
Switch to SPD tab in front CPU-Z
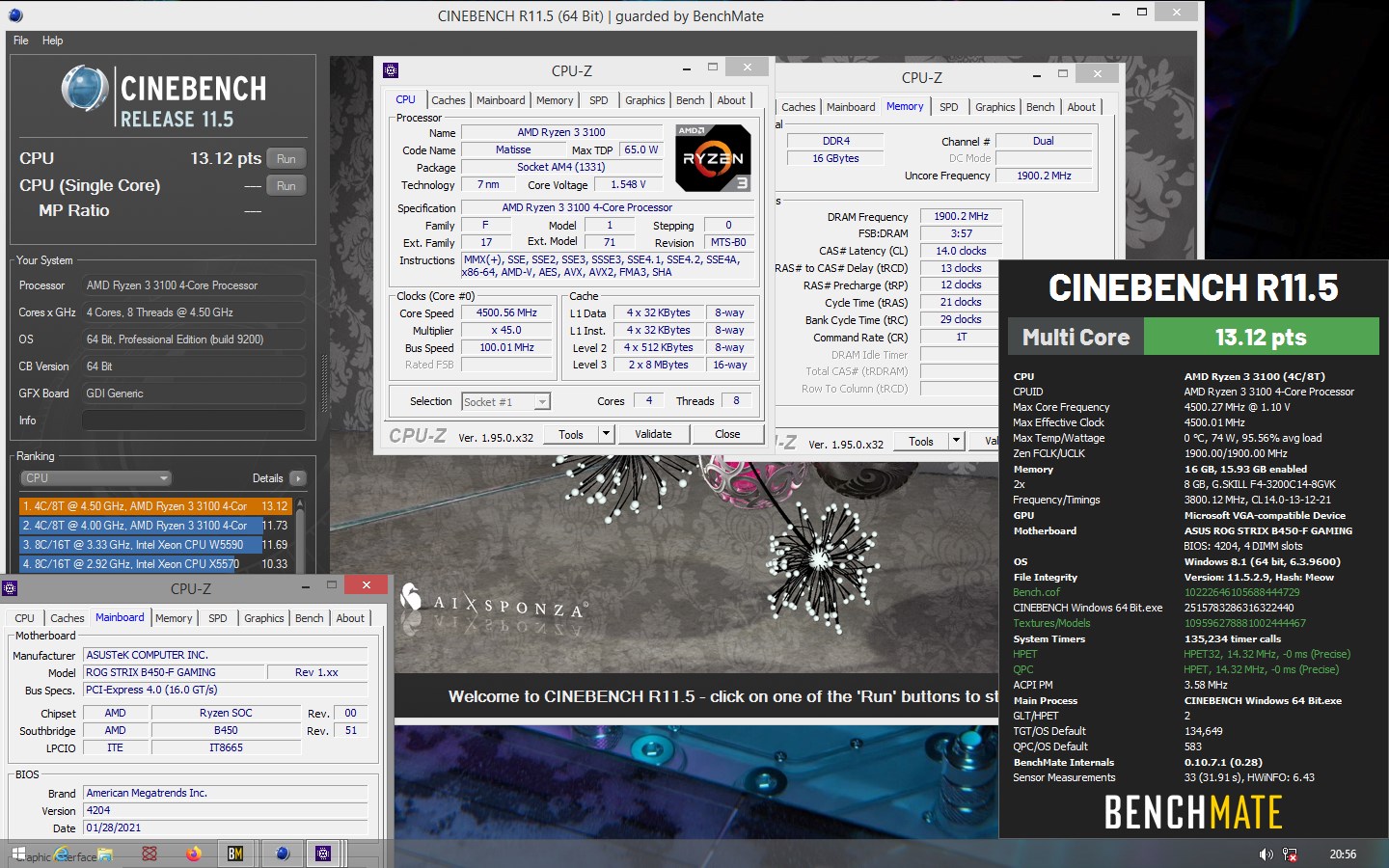599,100
